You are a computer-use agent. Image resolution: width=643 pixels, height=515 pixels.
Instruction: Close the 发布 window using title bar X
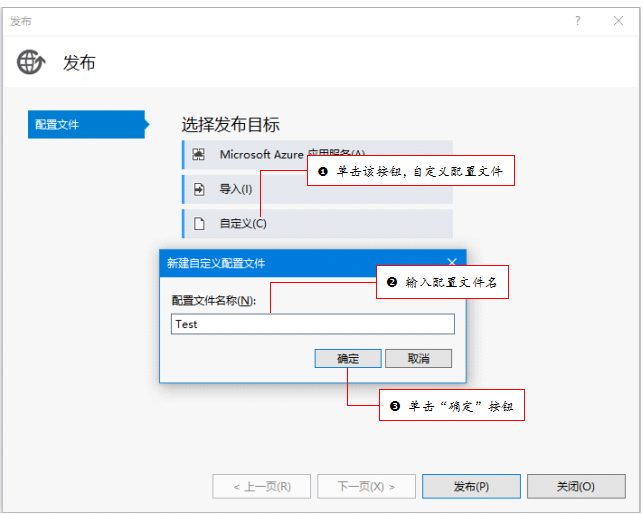click(618, 20)
